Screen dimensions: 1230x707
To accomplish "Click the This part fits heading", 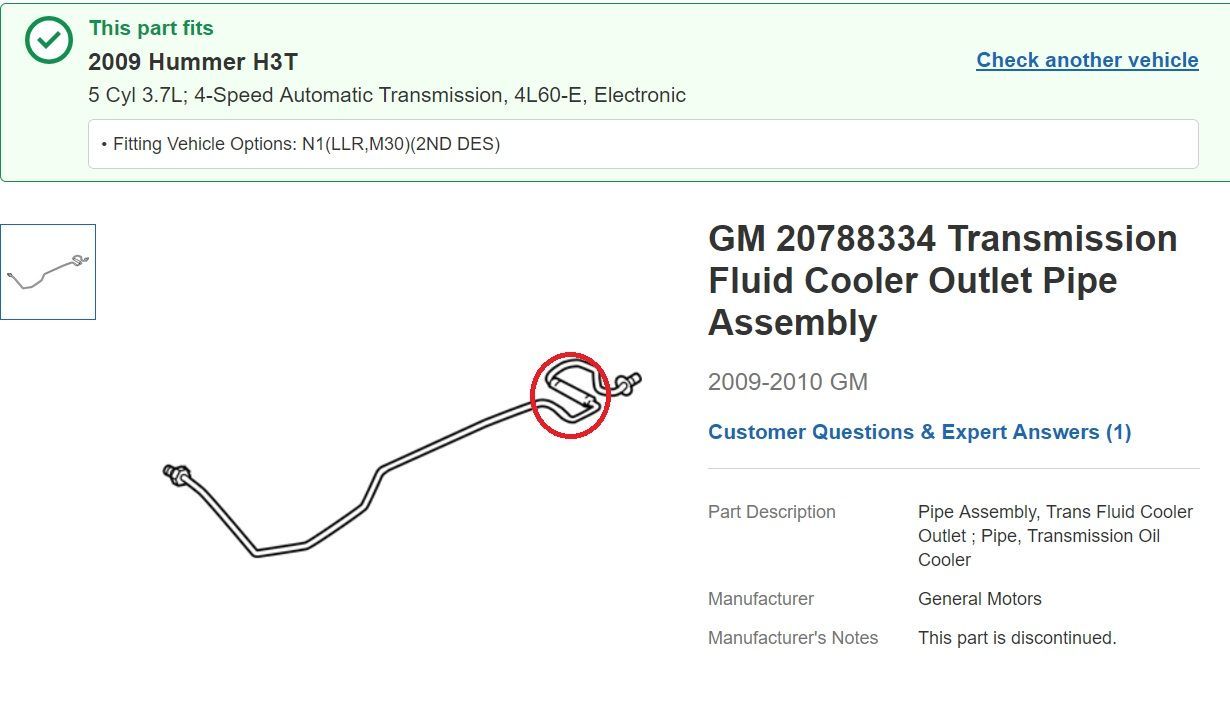I will click(151, 28).
